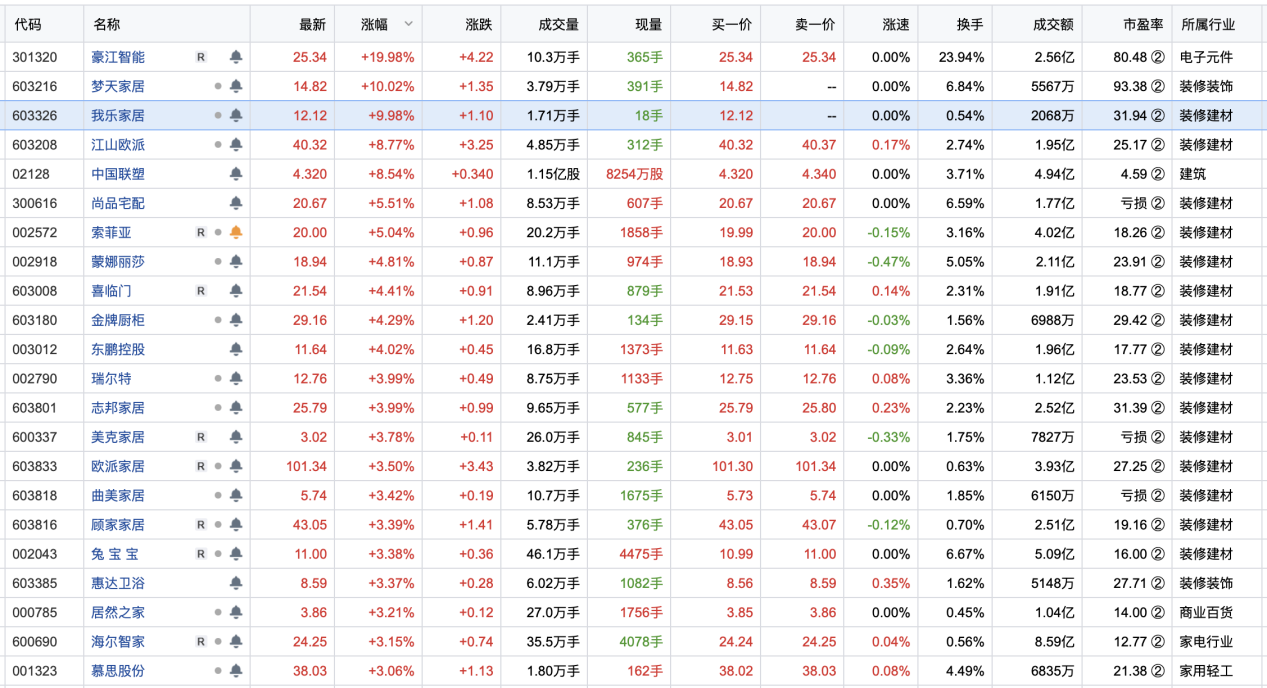Click the 所属行业 column header

click(1207, 23)
